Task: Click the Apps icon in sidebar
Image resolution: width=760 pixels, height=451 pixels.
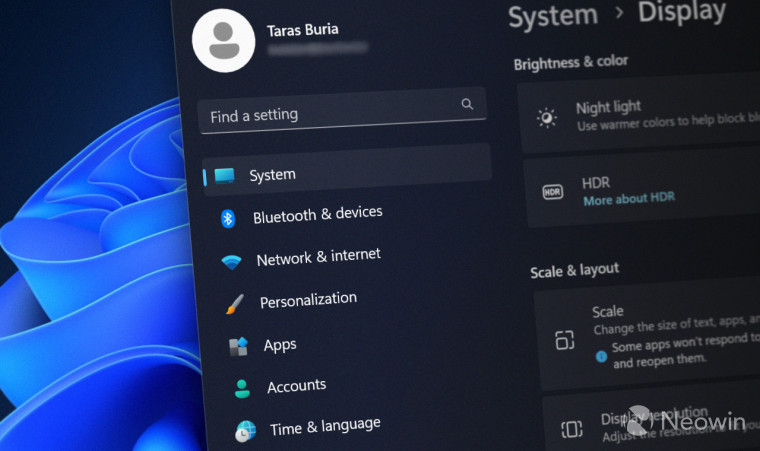Action: coord(238,347)
